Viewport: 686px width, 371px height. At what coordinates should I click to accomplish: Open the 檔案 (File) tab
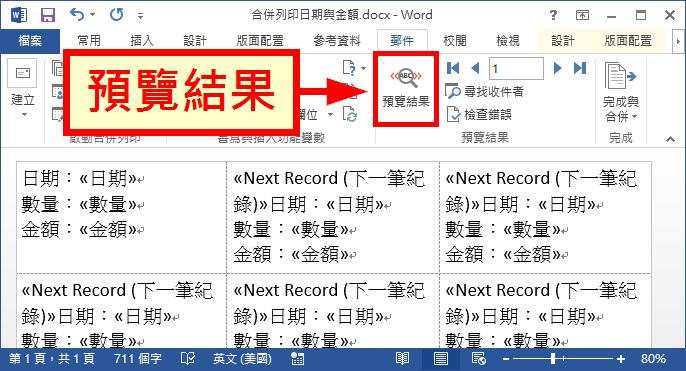coord(30,41)
